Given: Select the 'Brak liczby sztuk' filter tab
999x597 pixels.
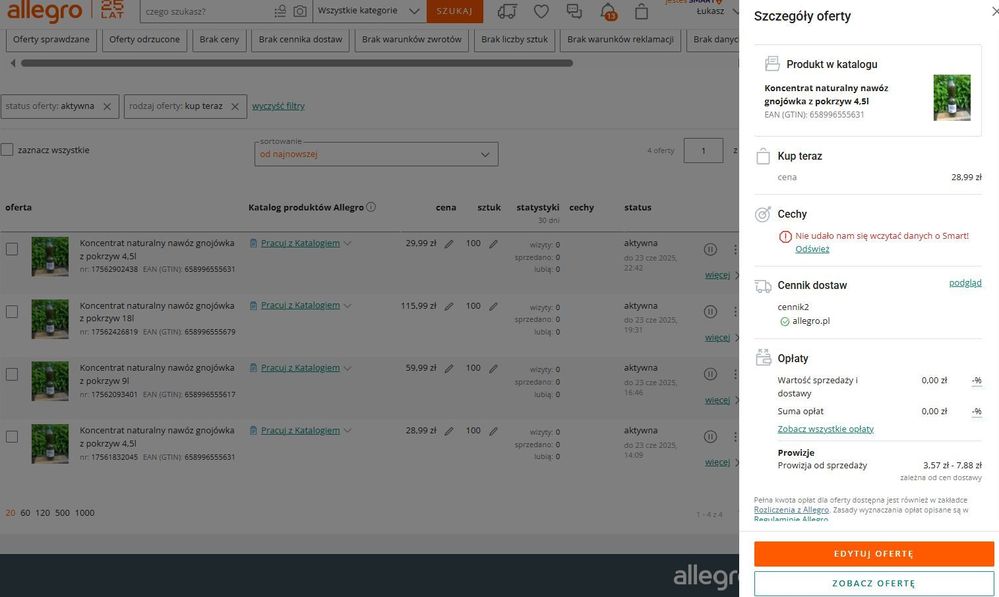Looking at the screenshot, I should pyautogui.click(x=514, y=40).
